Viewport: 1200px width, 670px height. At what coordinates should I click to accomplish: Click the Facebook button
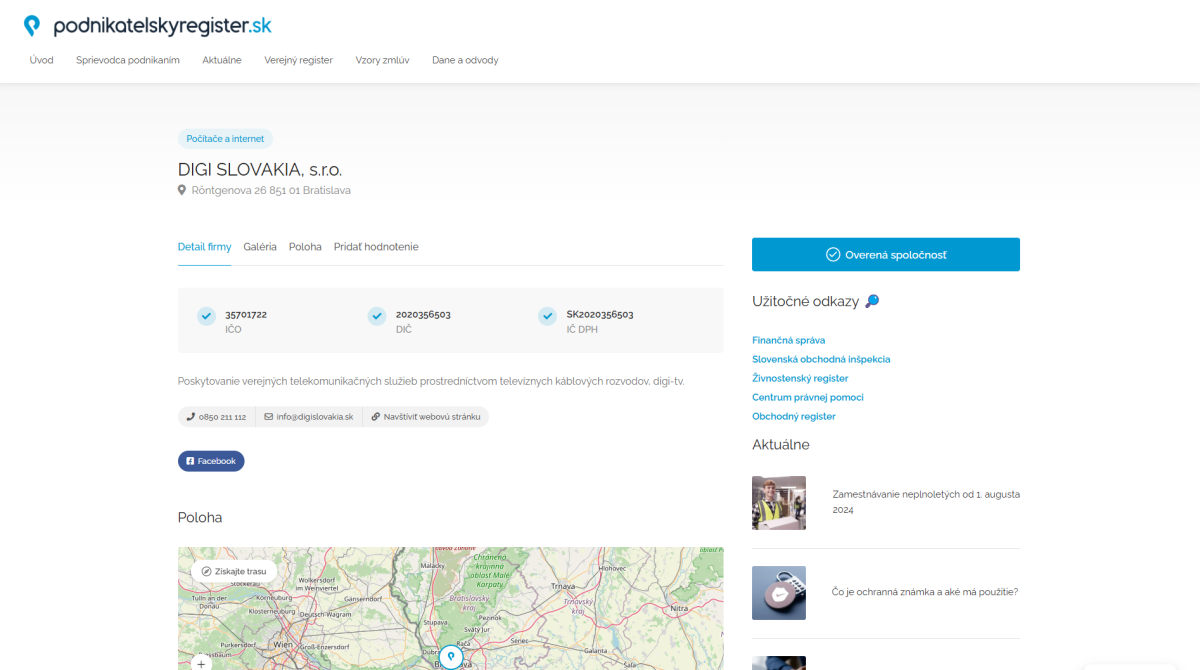[x=211, y=461]
